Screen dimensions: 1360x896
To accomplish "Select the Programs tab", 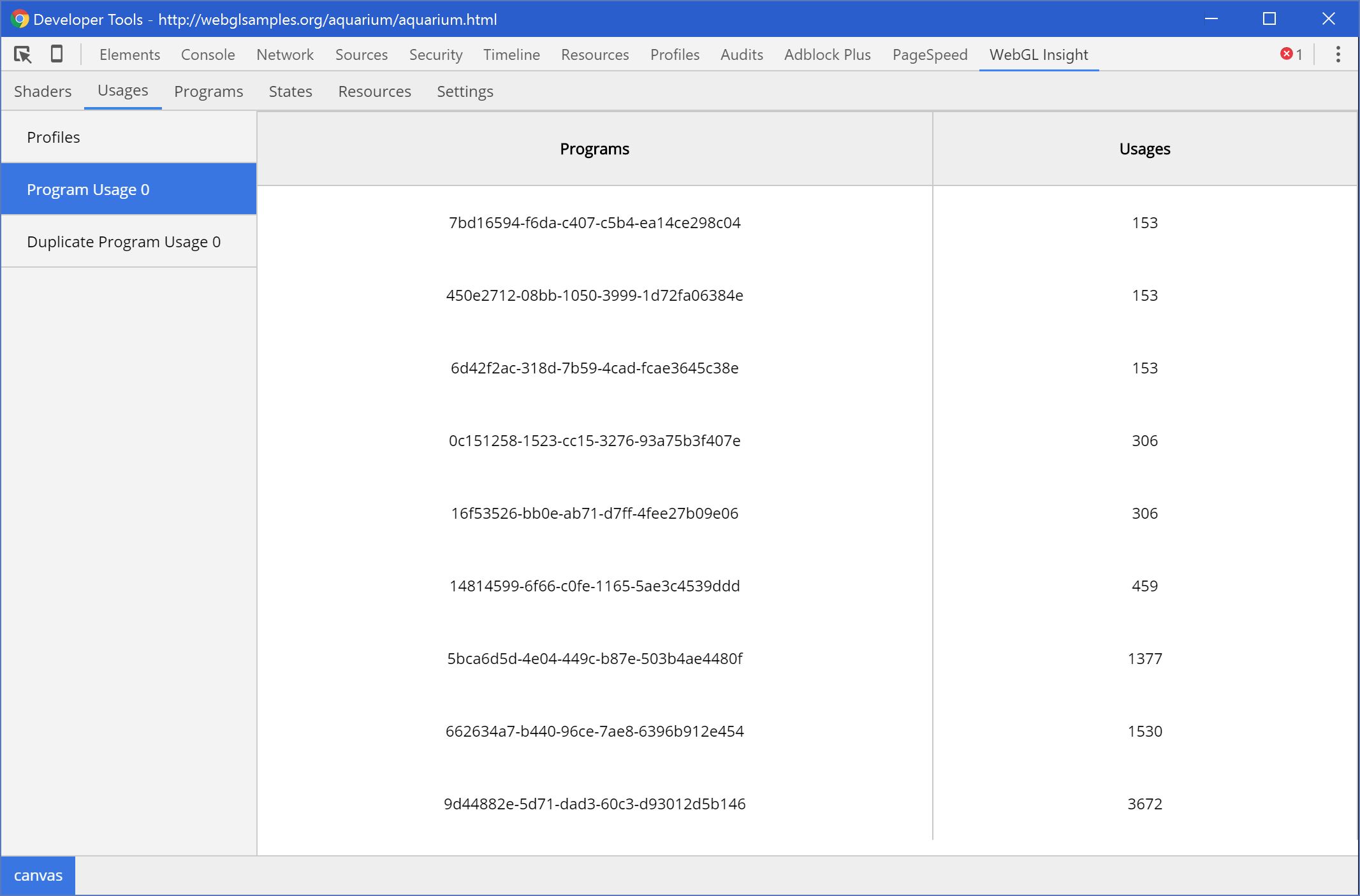I will point(208,91).
